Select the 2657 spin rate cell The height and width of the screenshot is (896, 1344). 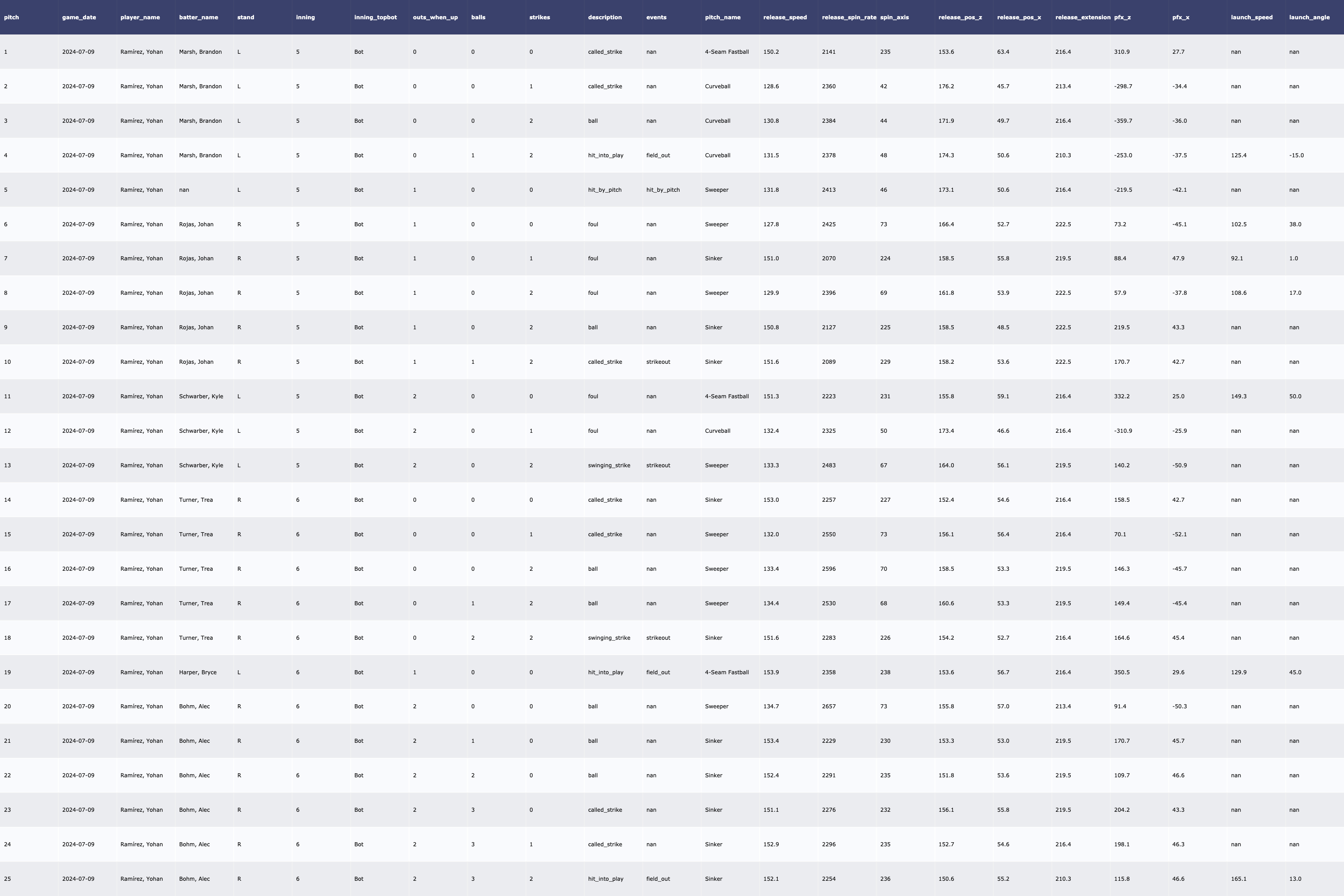828,706
